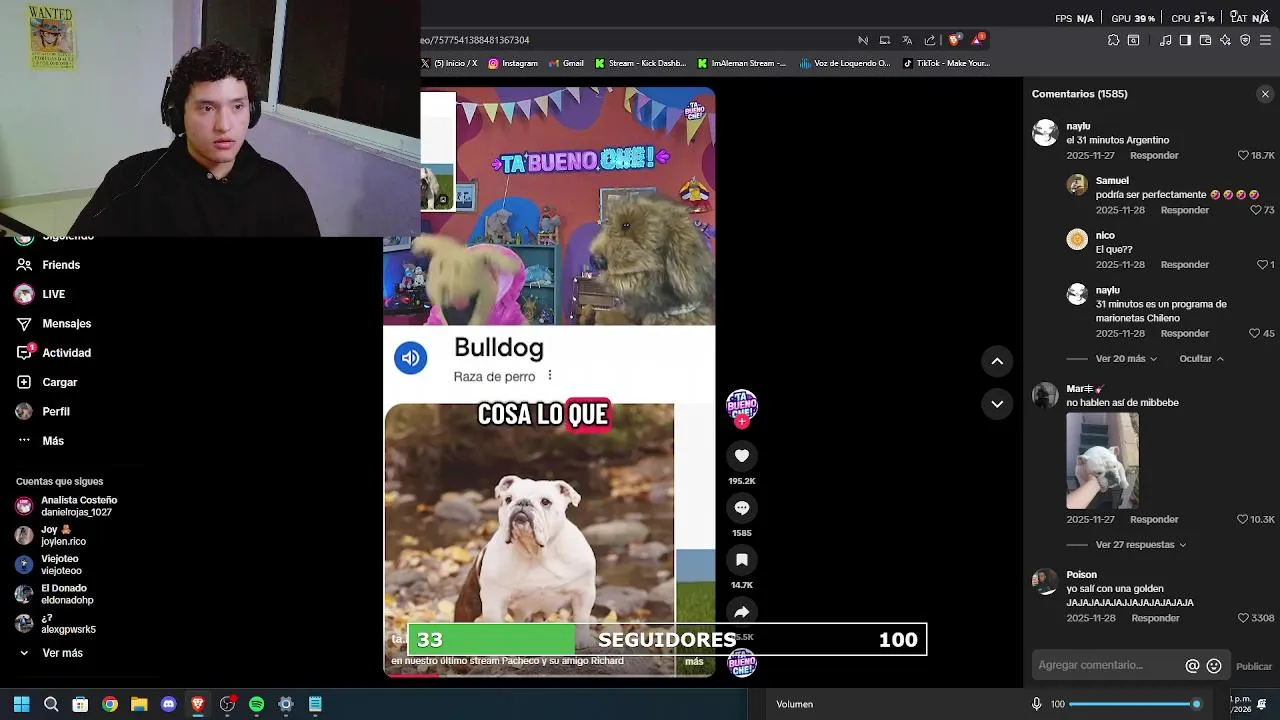Screen dimensions: 1280x720
Task: Open the Gmail bookmark
Action: [x=567, y=63]
